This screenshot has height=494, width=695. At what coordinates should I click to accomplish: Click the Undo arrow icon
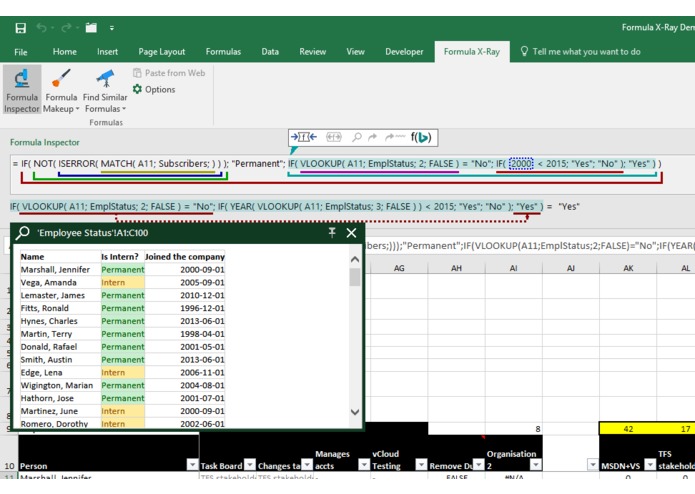click(x=42, y=28)
